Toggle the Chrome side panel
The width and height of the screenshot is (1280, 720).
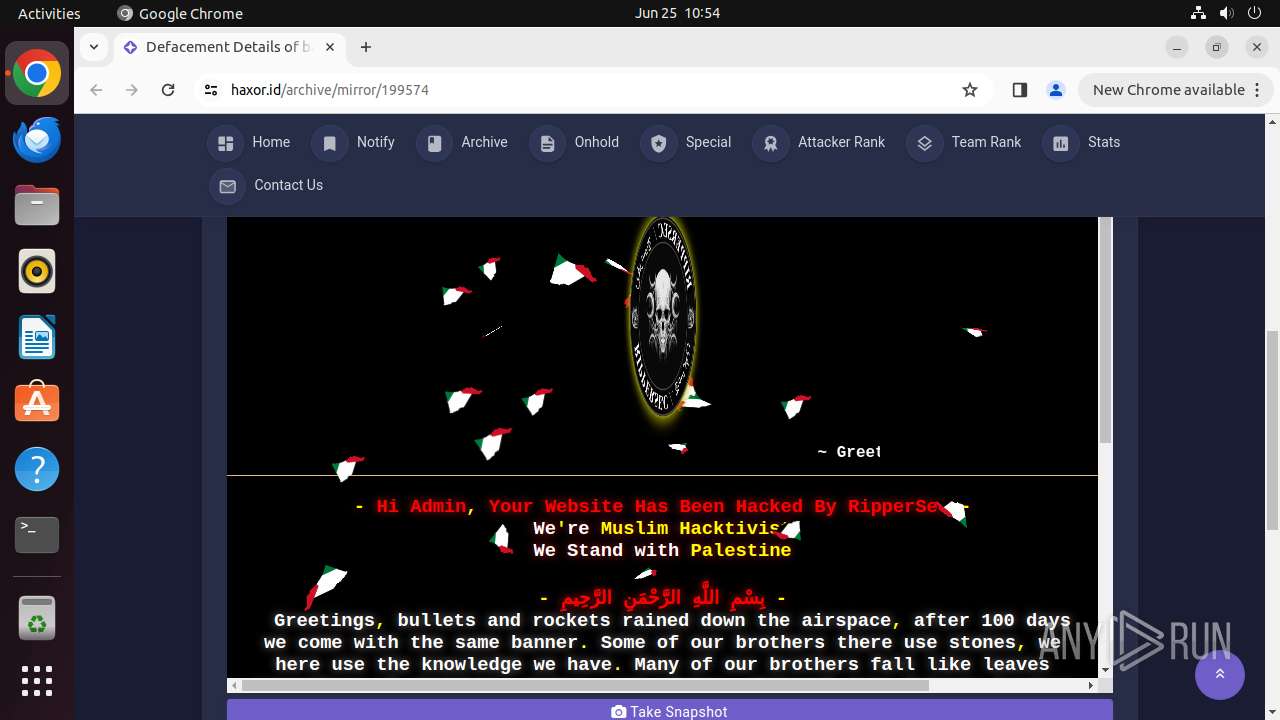click(x=1019, y=90)
